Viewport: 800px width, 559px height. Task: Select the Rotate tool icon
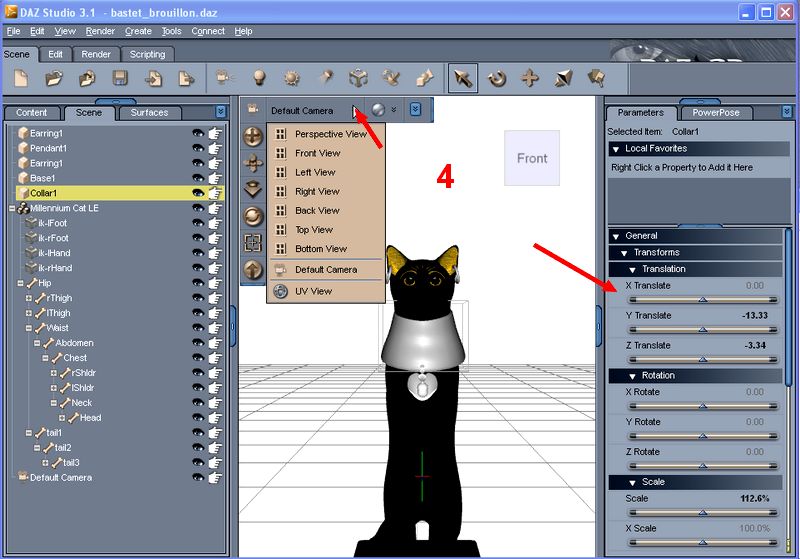tap(496, 79)
